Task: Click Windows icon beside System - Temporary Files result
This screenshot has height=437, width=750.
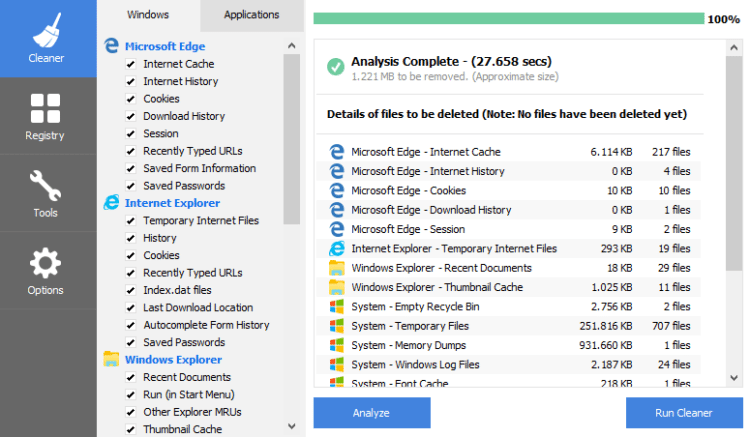Action: 337,326
